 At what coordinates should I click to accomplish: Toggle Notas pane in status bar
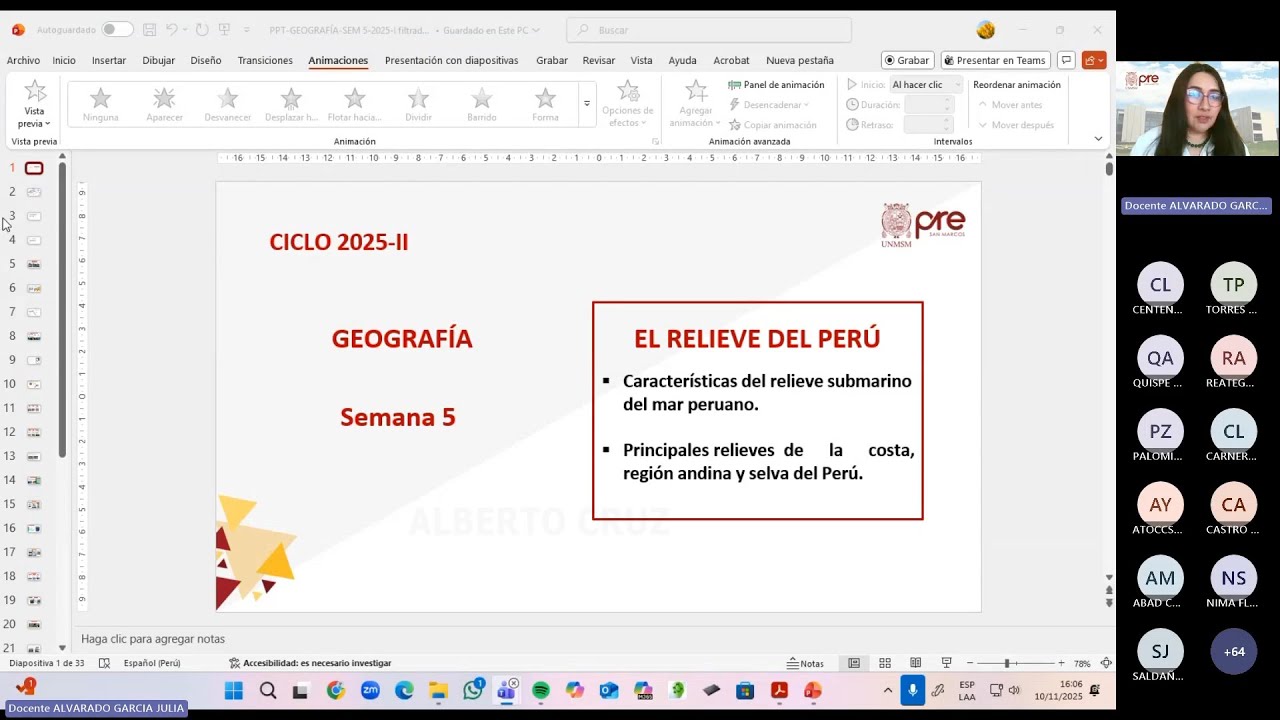pyautogui.click(x=805, y=663)
